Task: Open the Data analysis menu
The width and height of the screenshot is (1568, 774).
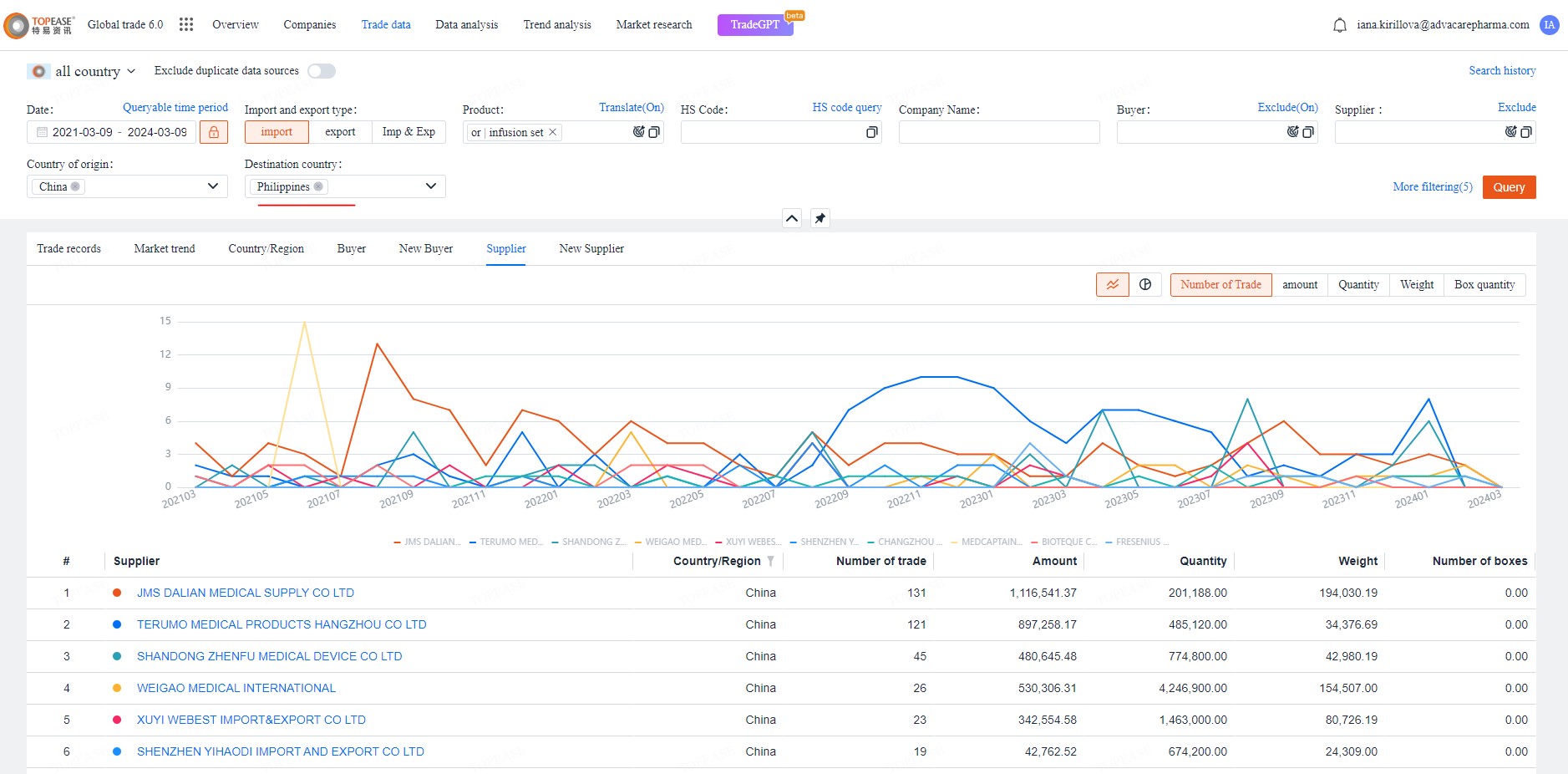Action: click(x=467, y=25)
